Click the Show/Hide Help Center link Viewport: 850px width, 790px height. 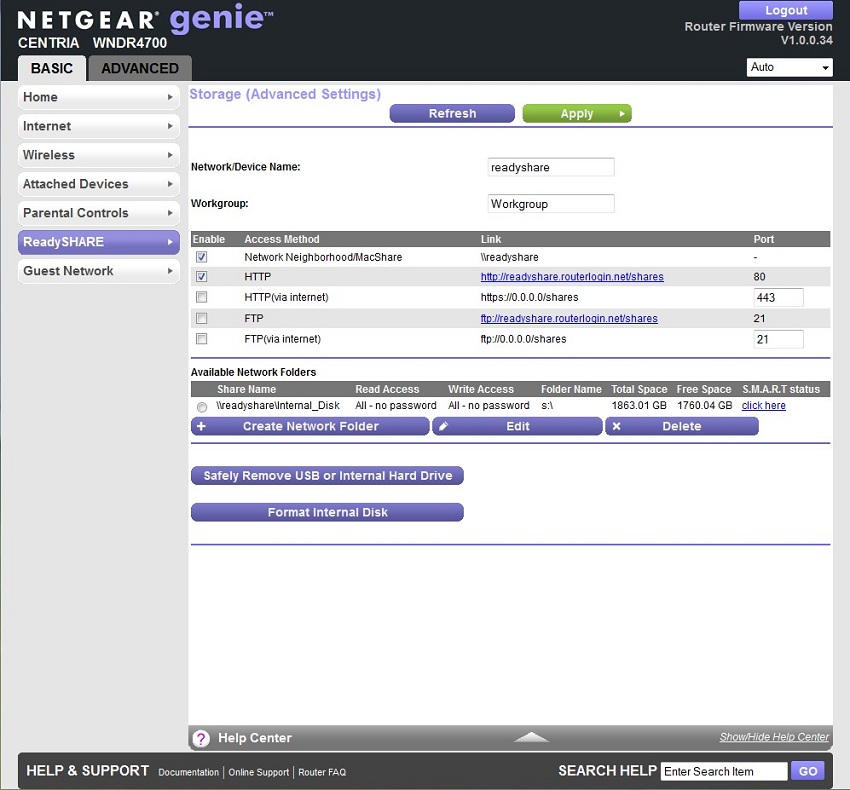(x=774, y=737)
